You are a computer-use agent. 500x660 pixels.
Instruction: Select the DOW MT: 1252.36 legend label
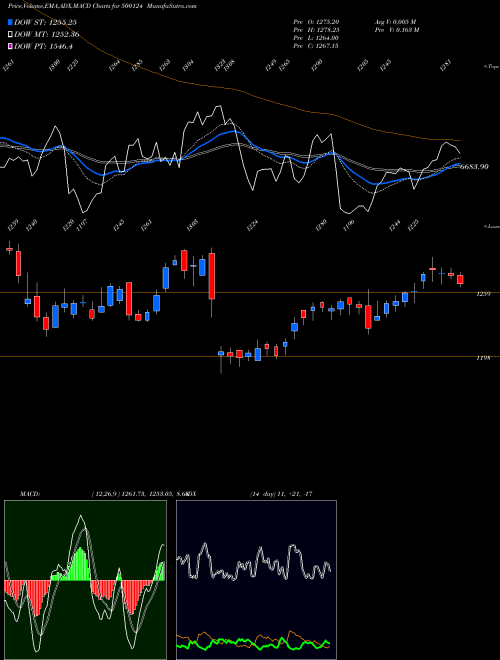click(47, 35)
